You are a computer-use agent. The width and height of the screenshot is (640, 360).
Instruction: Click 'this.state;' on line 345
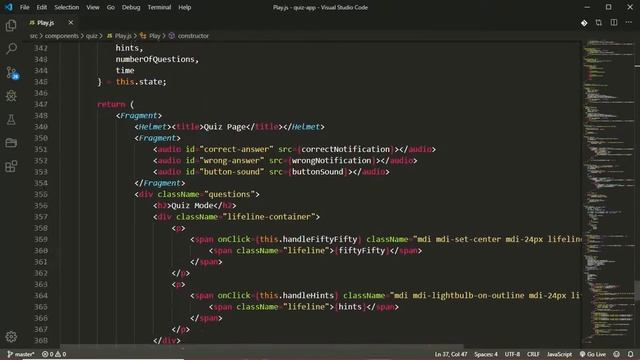(x=141, y=82)
